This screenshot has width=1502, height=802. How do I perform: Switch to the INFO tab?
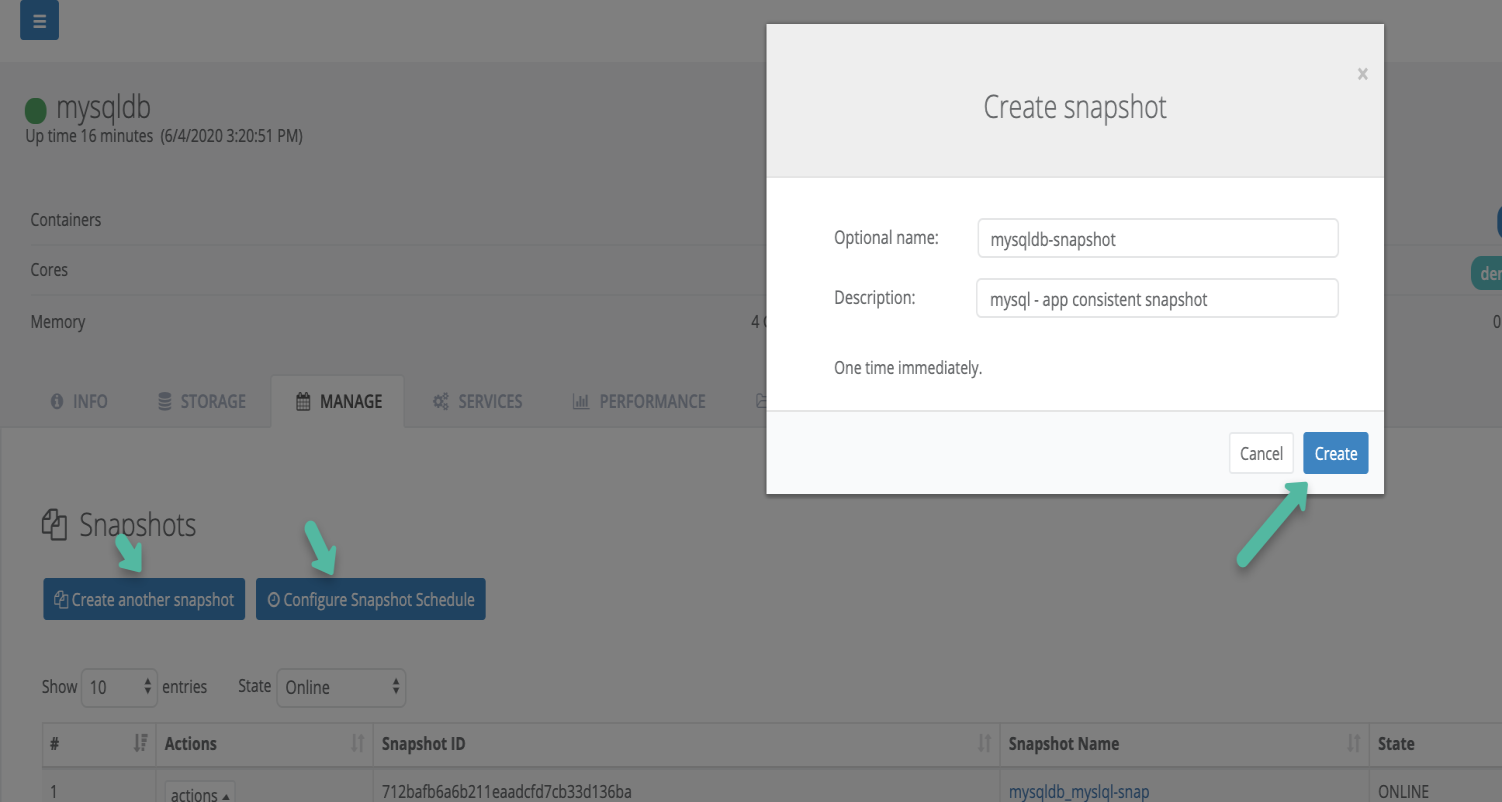(79, 401)
